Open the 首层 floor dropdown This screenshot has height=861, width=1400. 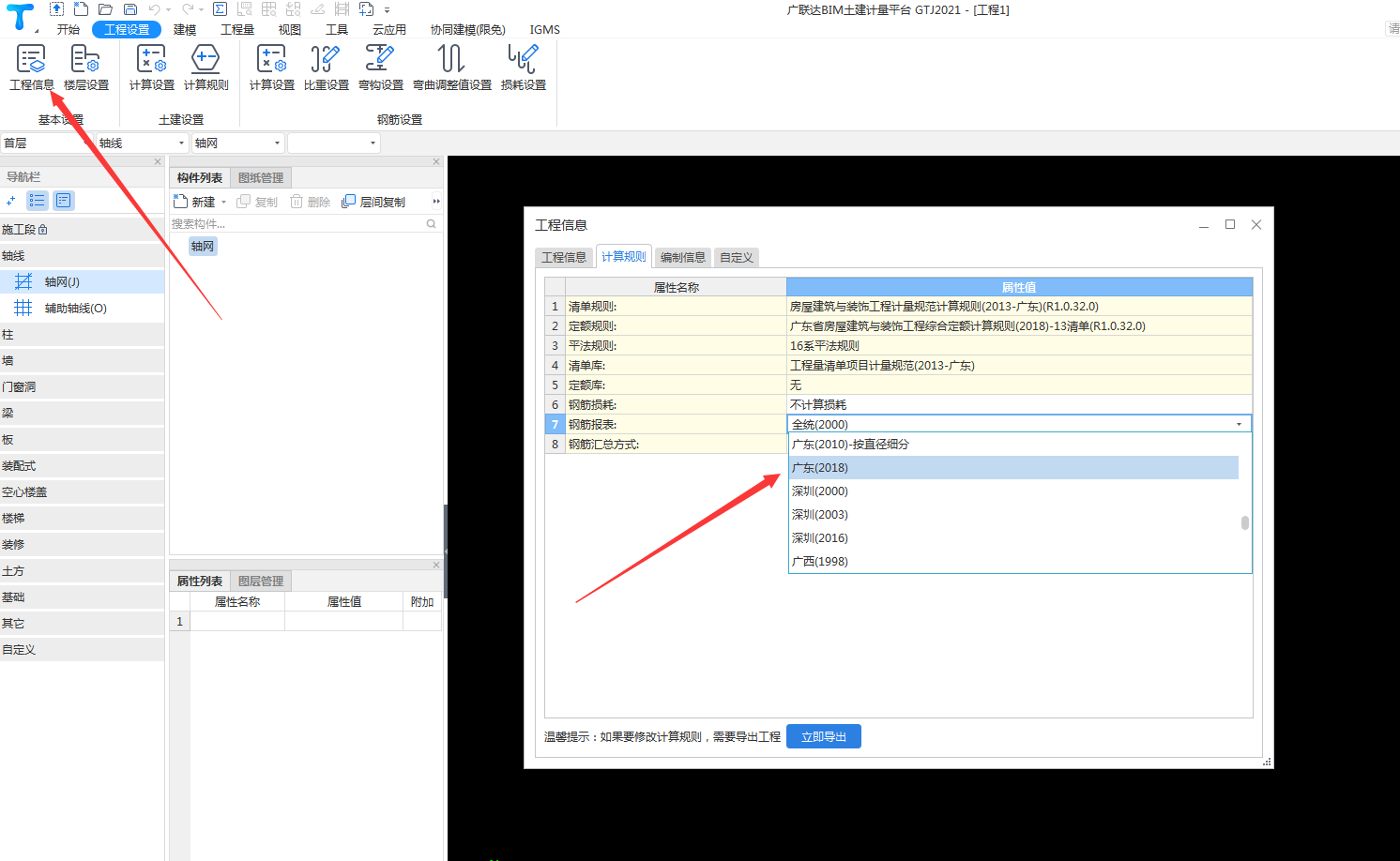point(47,143)
